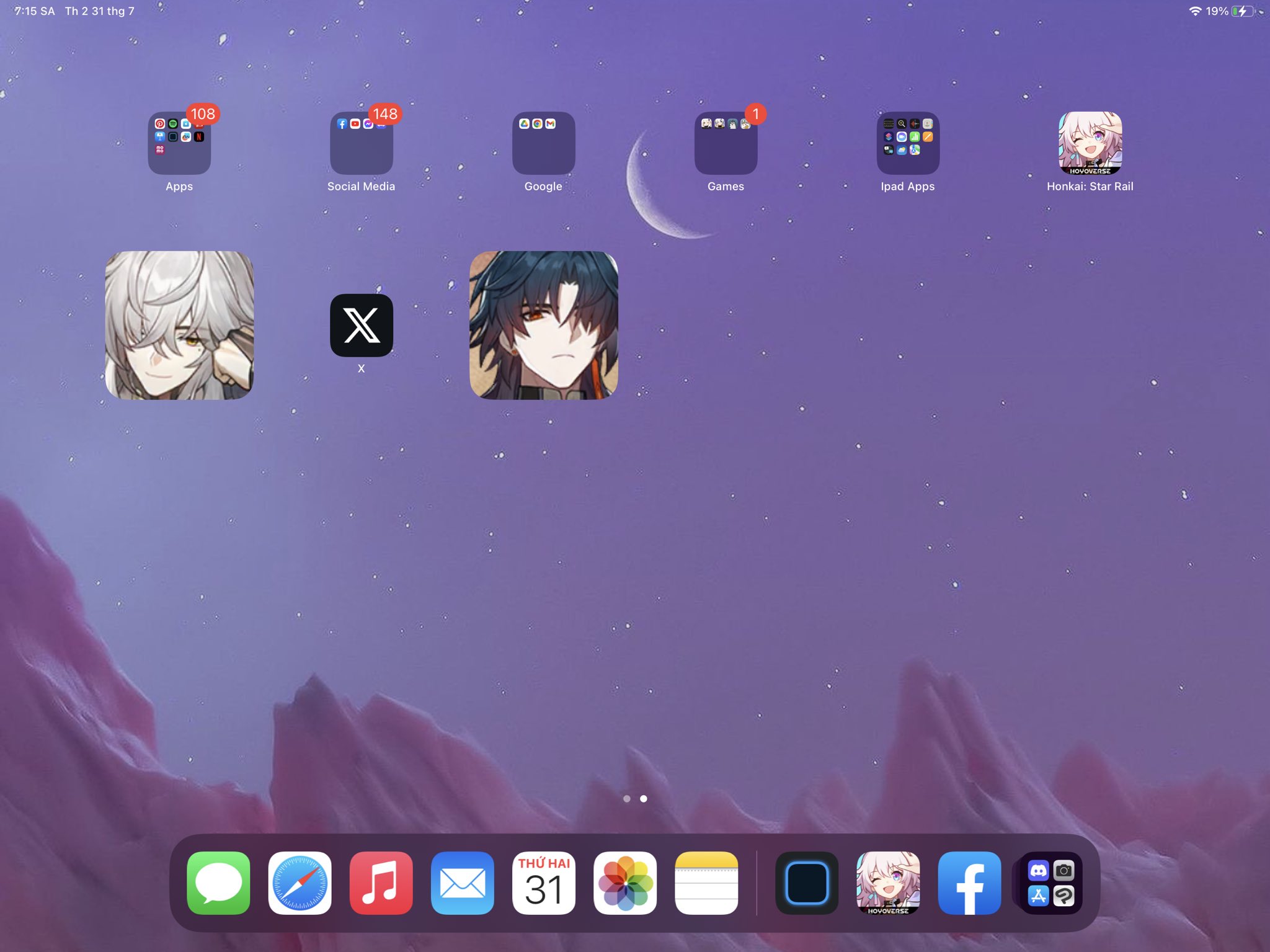Open the Music app
Screen dimensions: 1270x952
pyautogui.click(x=381, y=883)
